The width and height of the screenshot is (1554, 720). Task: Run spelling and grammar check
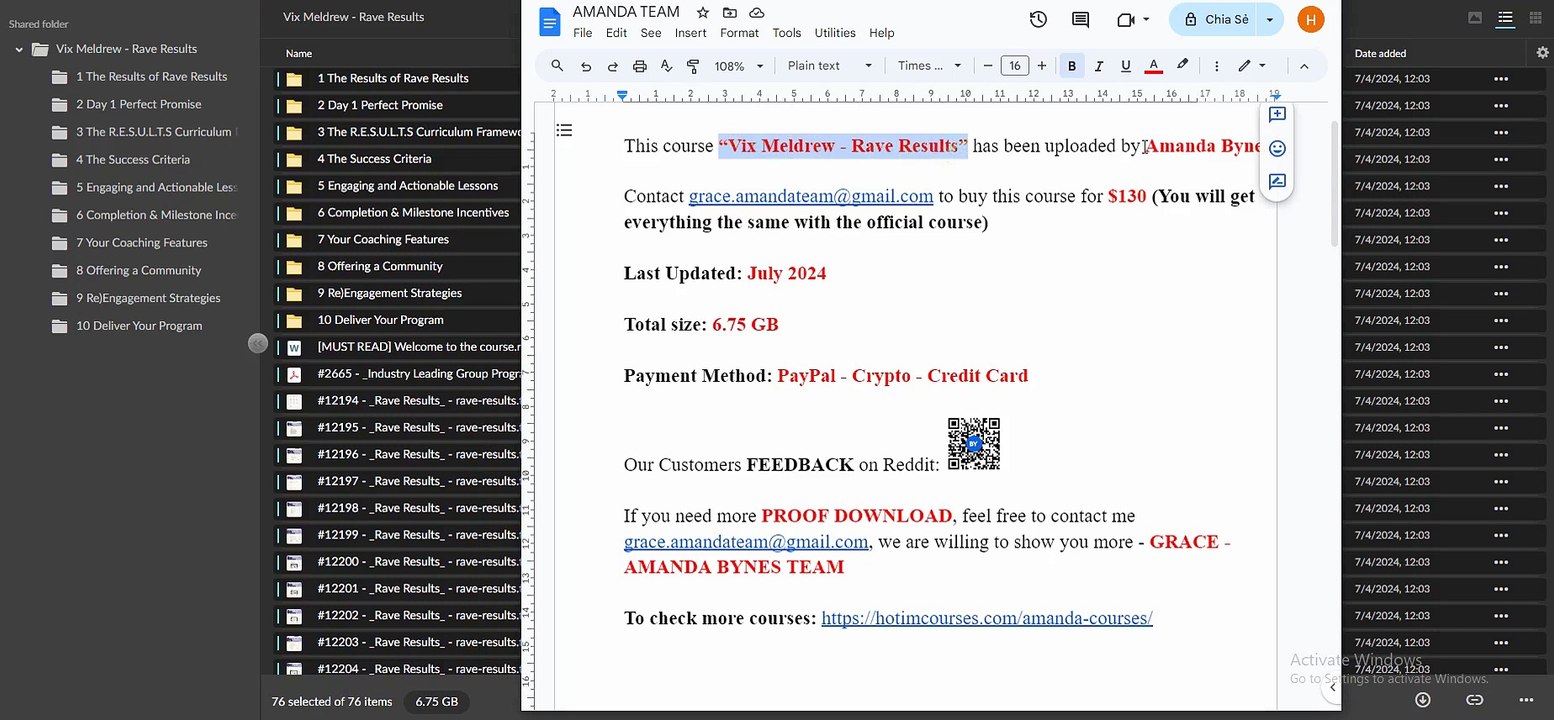coord(666,66)
